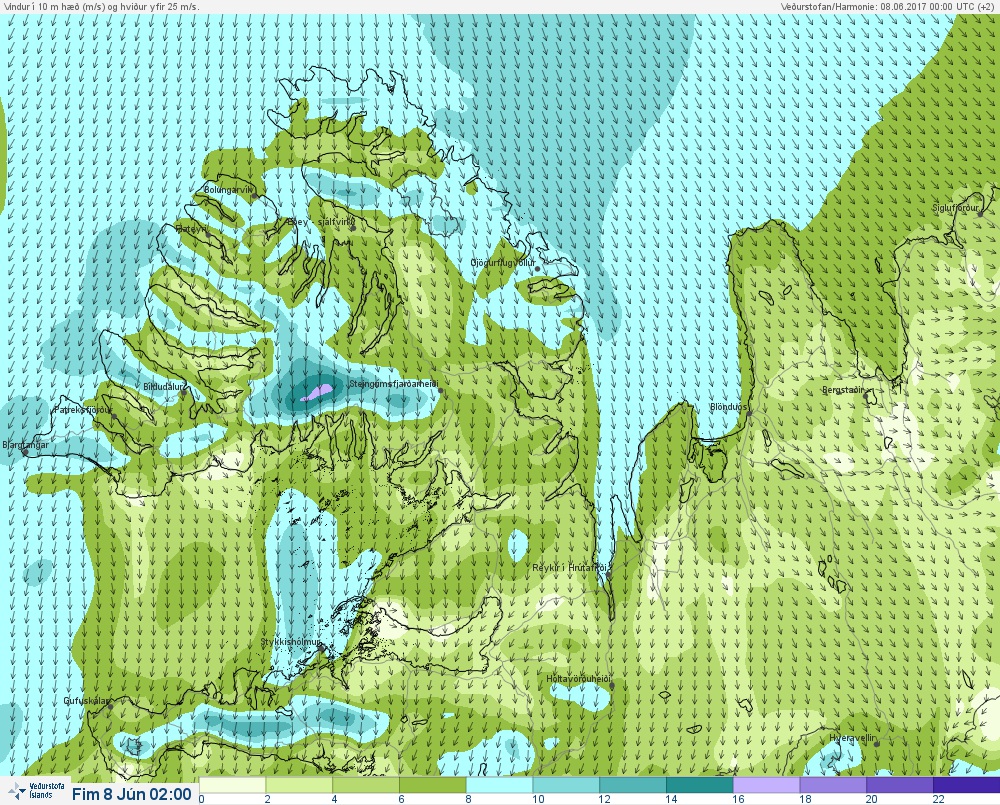Click legend value 22
This screenshot has height=805, width=1000.
coord(938,799)
